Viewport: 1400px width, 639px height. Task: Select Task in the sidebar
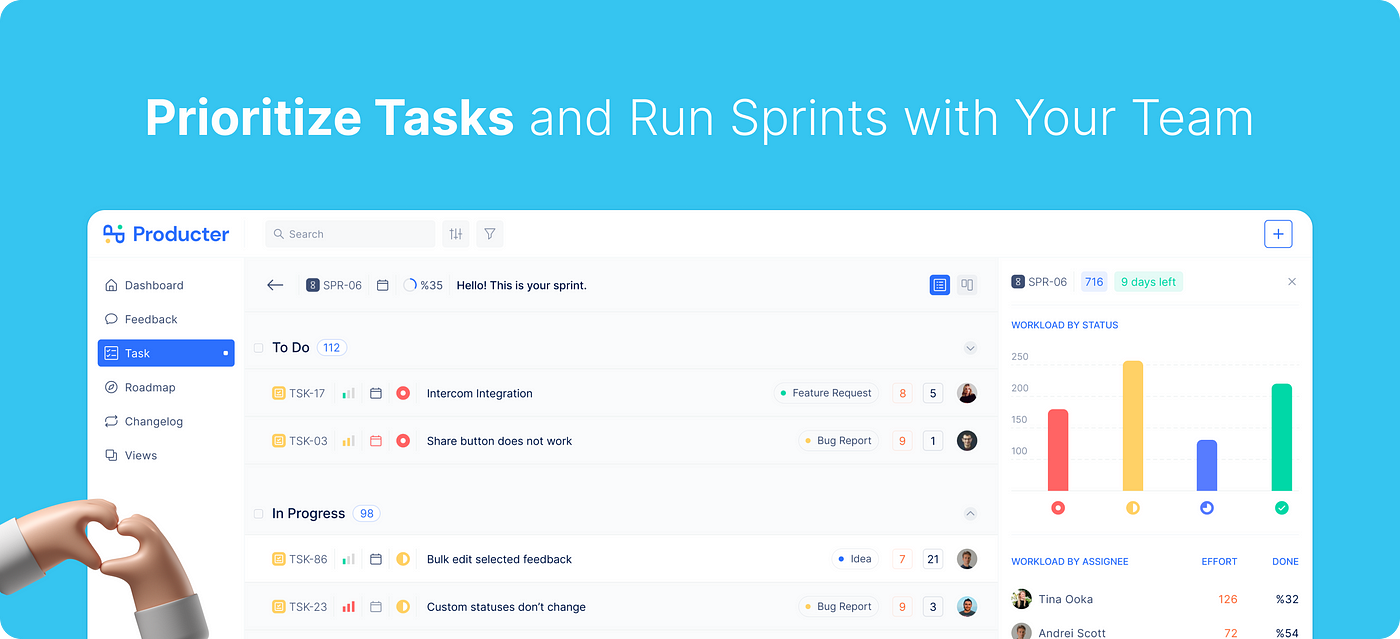pos(166,353)
